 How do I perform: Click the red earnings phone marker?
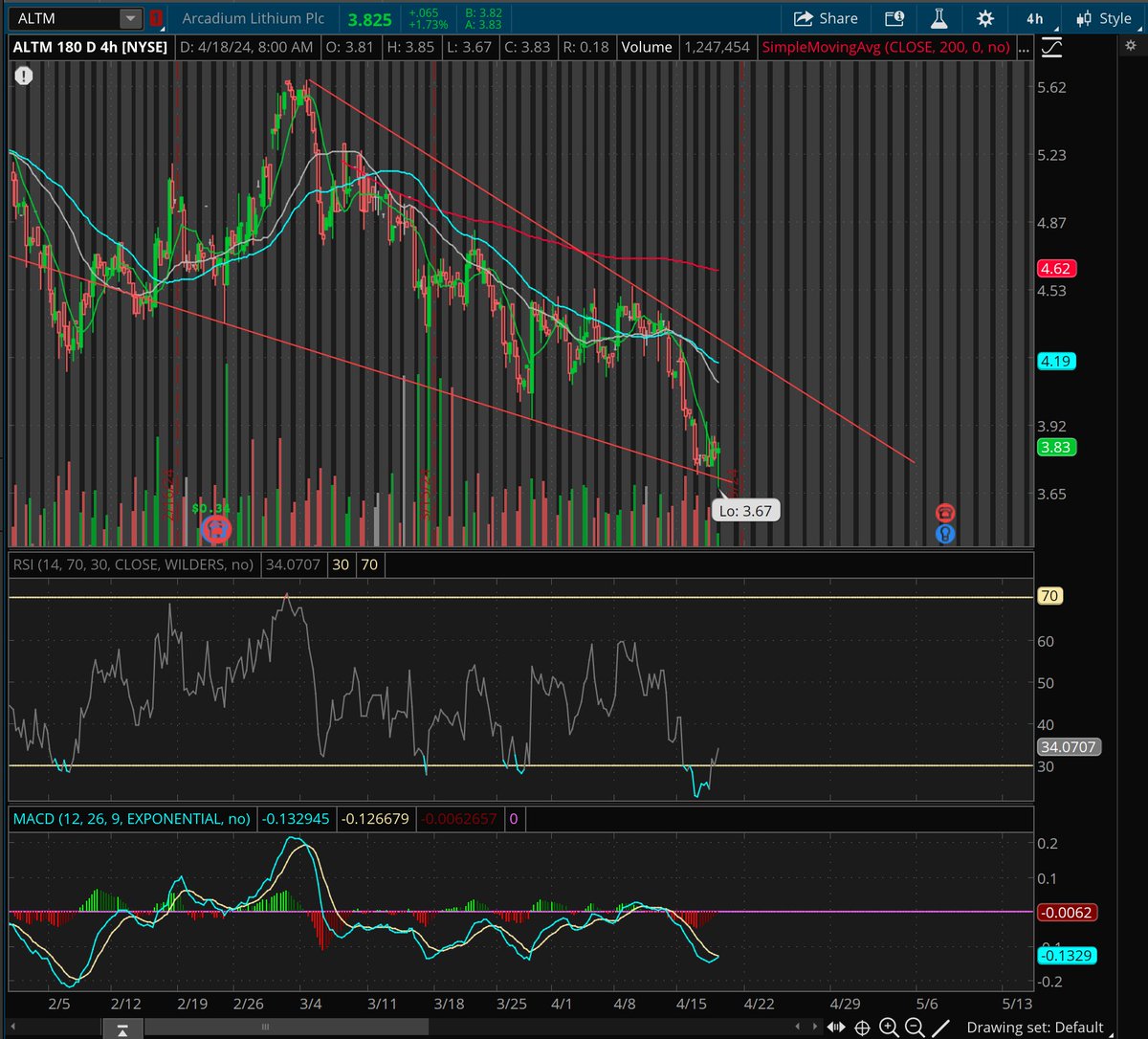click(x=945, y=513)
